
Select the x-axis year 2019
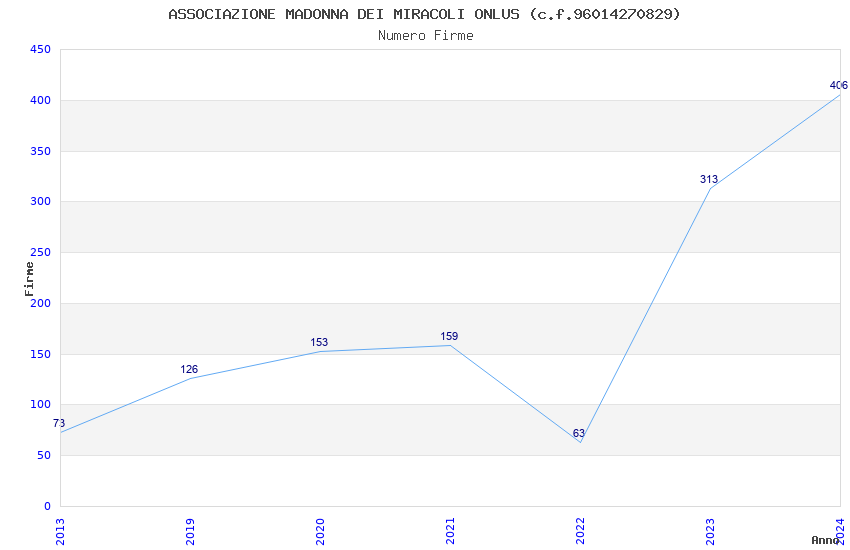coord(190,532)
